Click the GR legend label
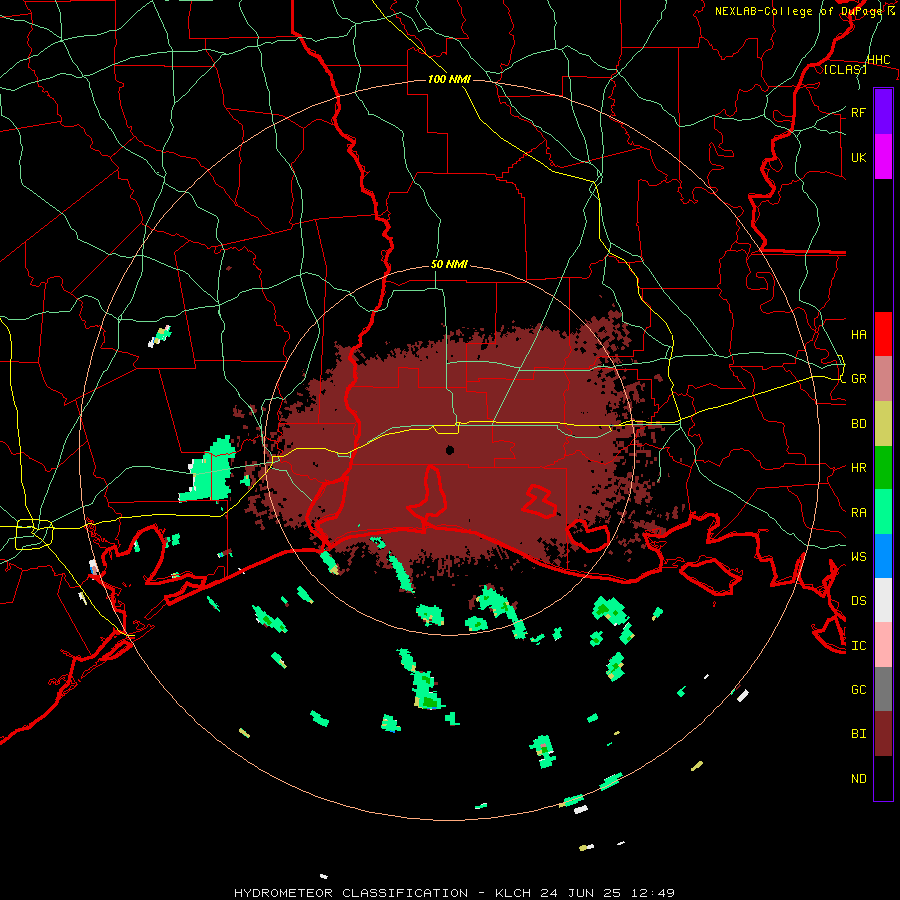 (x=858, y=379)
